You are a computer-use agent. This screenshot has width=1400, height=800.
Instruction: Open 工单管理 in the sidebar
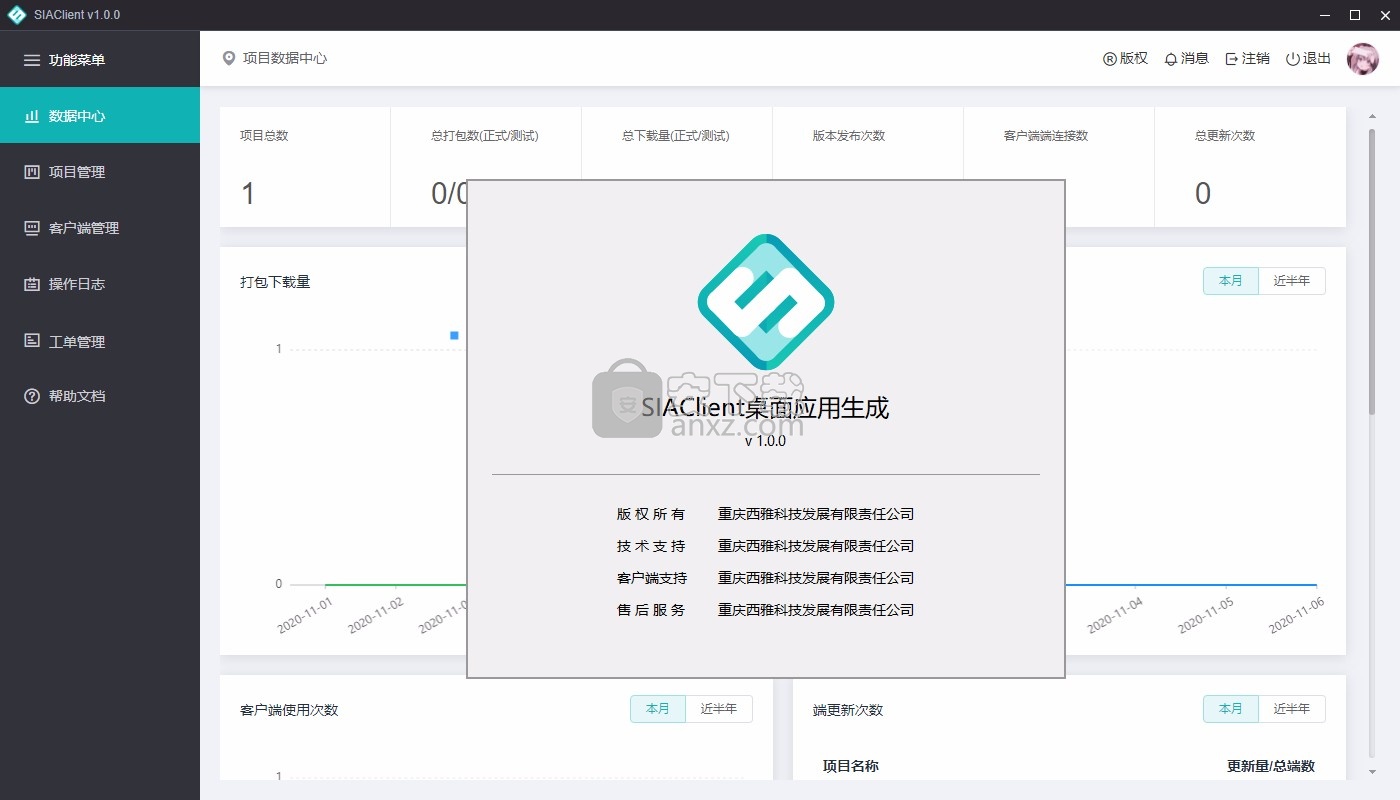[100, 341]
